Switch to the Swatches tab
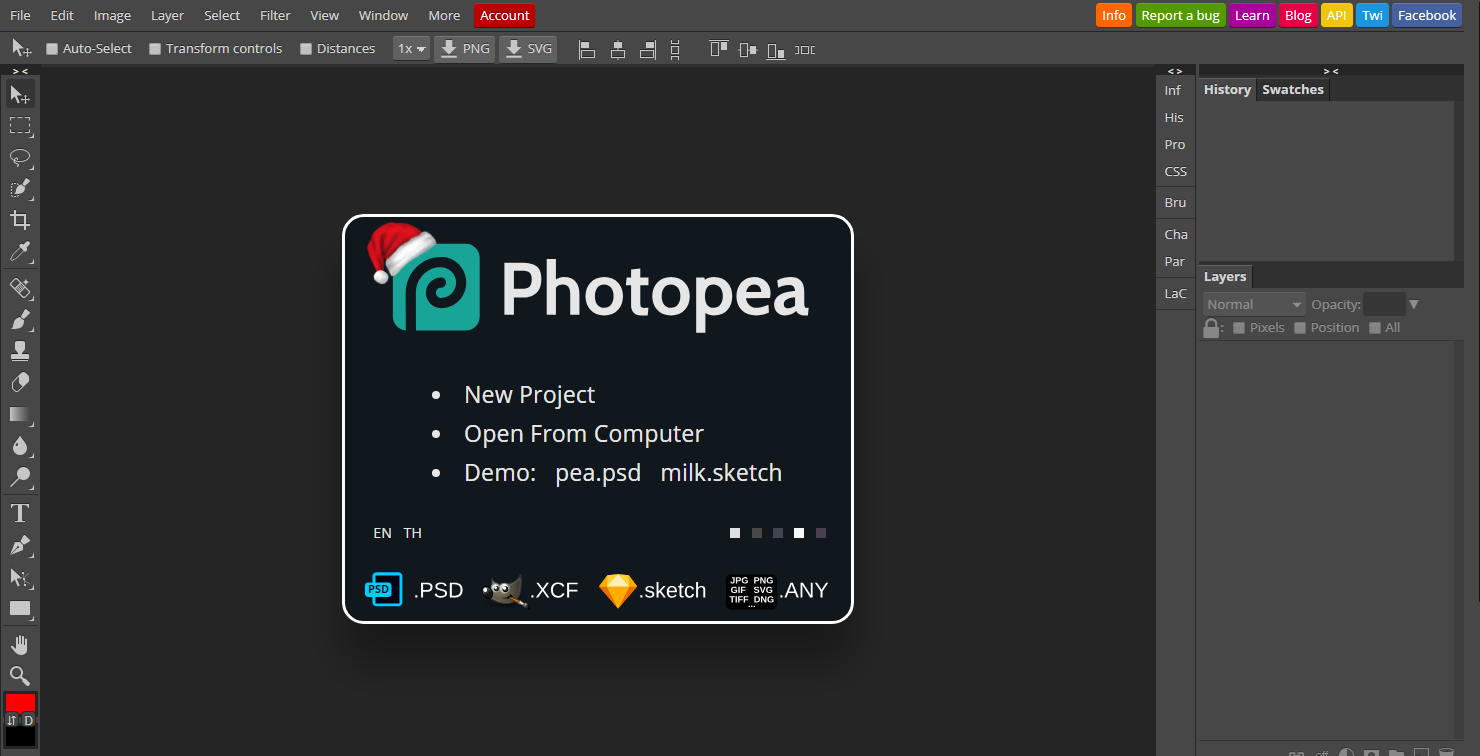The image size is (1480, 756). (x=1292, y=89)
